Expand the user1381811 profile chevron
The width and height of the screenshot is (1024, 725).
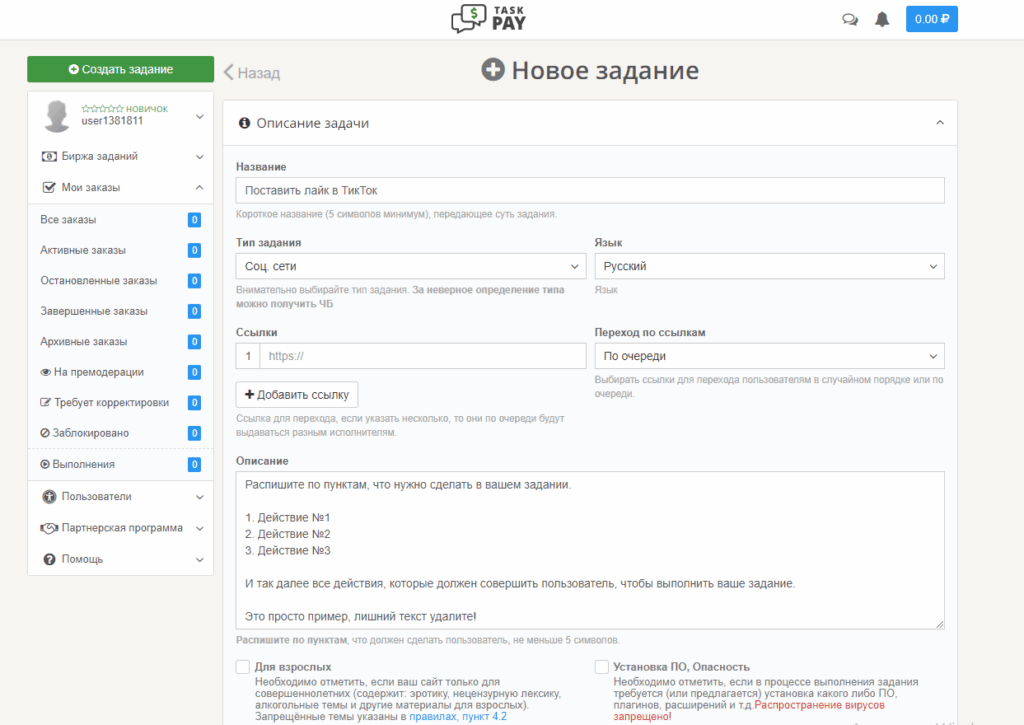[200, 116]
